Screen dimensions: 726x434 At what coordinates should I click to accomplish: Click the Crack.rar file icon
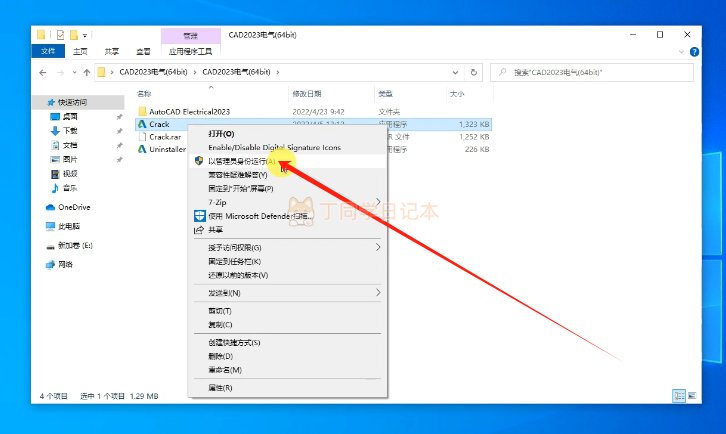pyautogui.click(x=142, y=137)
